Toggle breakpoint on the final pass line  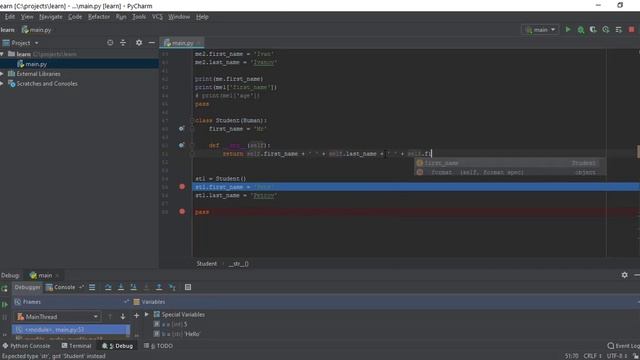point(182,211)
